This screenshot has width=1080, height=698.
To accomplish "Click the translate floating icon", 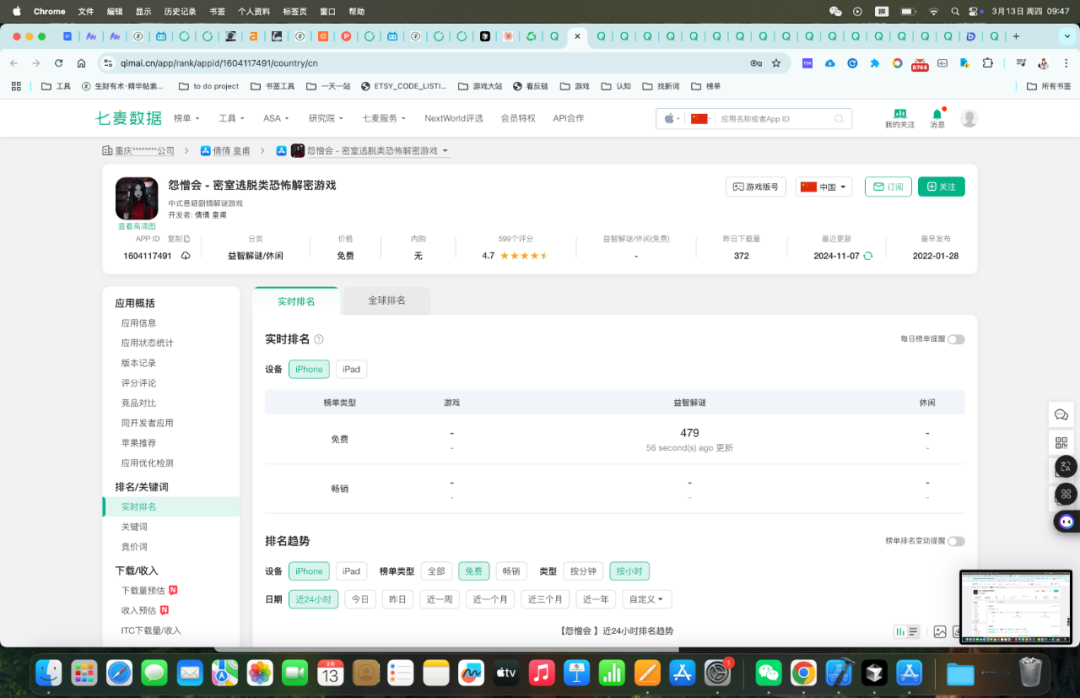I will 1065,466.
